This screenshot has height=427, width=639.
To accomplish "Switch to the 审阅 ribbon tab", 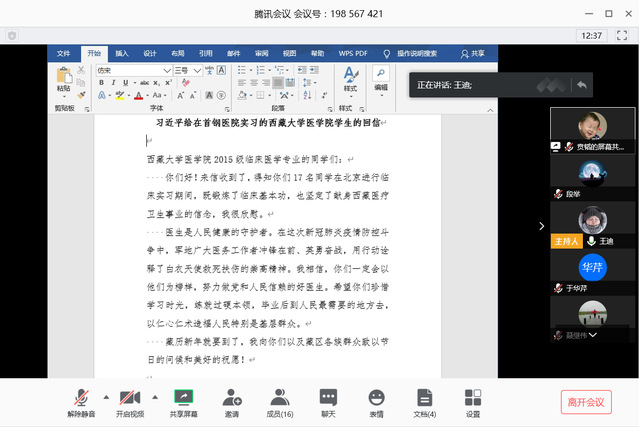I will [x=261, y=53].
